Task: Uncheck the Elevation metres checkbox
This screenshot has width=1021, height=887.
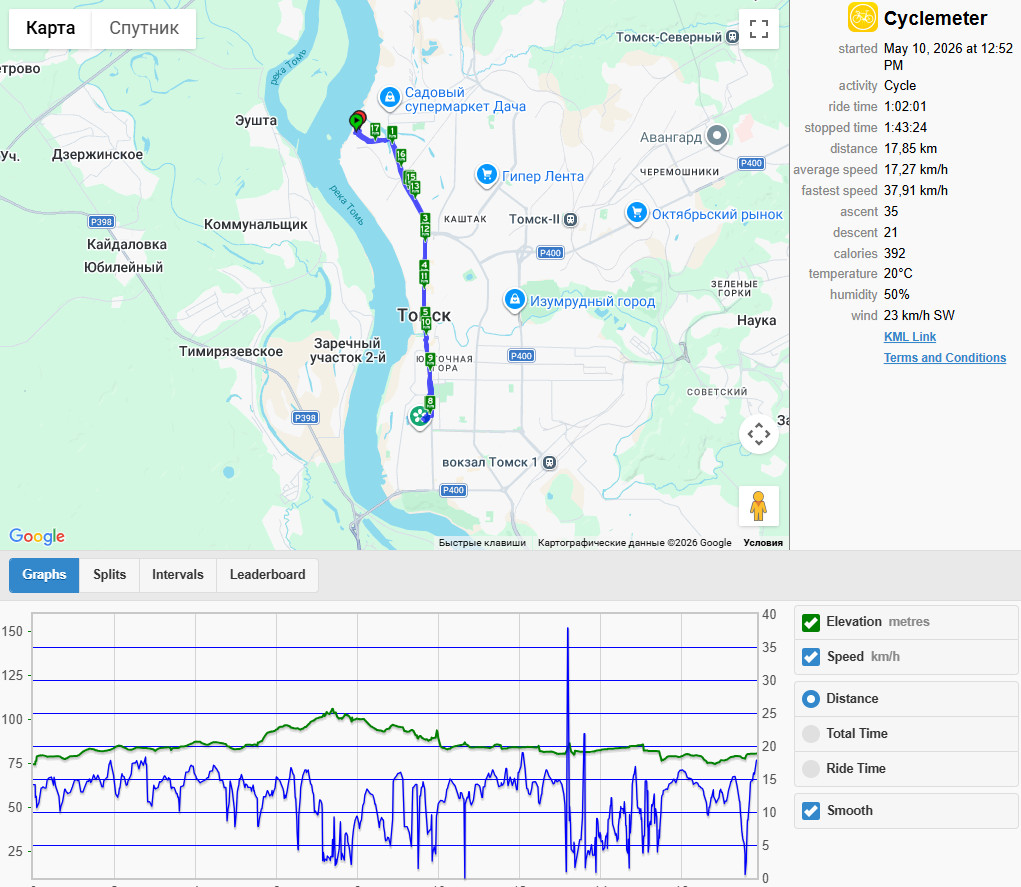Action: (811, 623)
